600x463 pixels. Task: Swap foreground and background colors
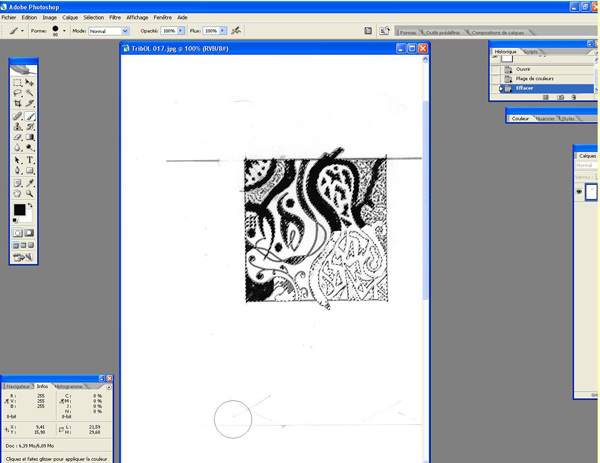pos(30,205)
